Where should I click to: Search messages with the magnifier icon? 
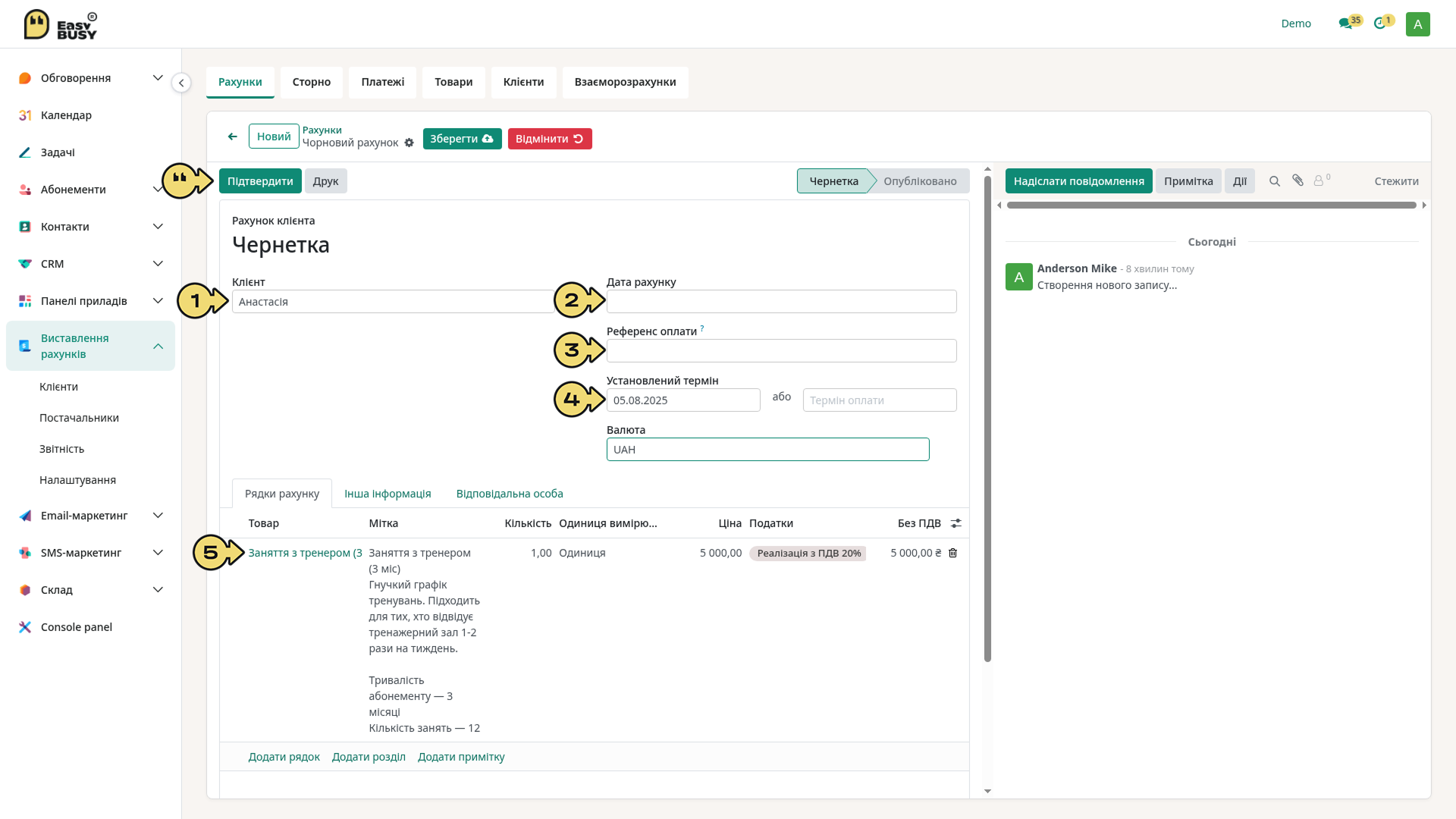(1275, 181)
